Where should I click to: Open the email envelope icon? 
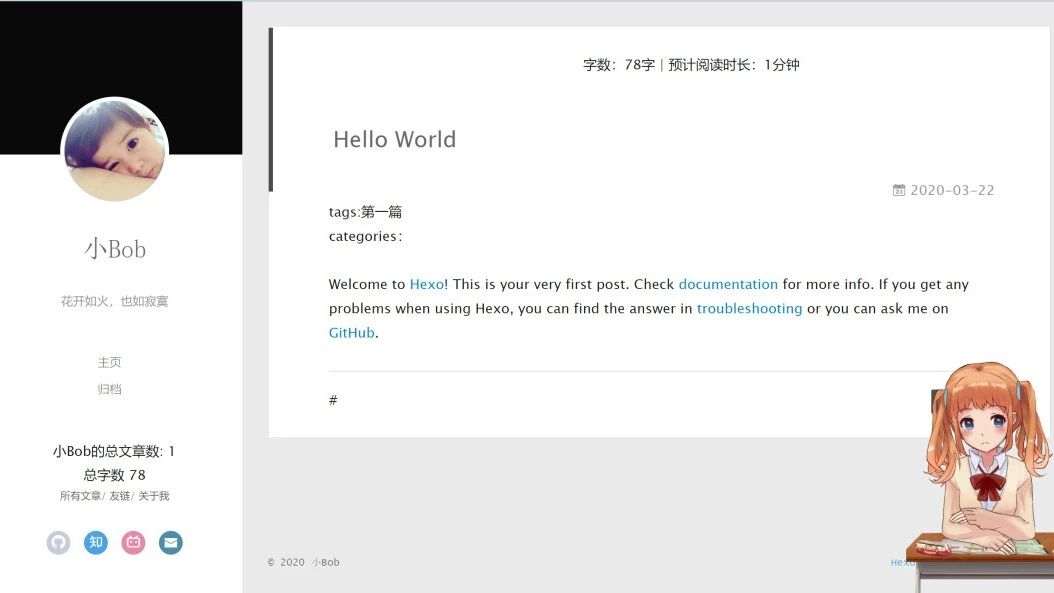171,543
